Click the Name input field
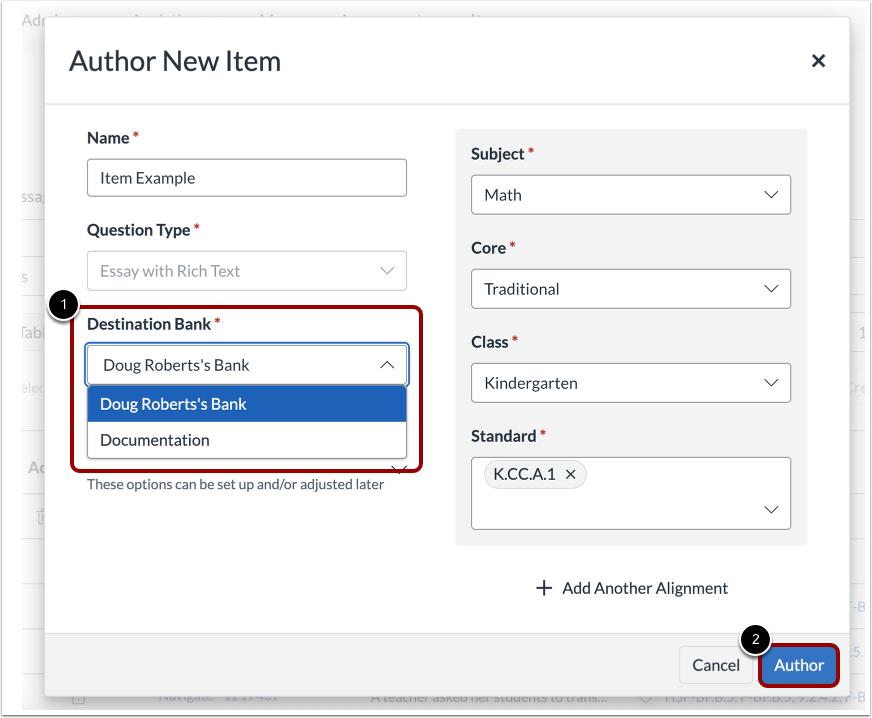This screenshot has width=872, height=718. point(246,178)
